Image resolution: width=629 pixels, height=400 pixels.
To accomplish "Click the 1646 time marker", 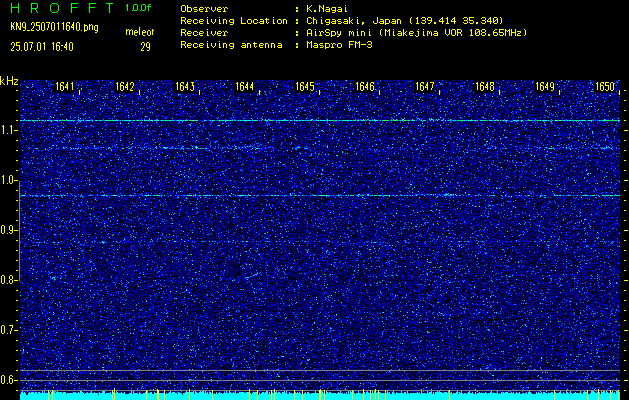I will click(x=365, y=87).
